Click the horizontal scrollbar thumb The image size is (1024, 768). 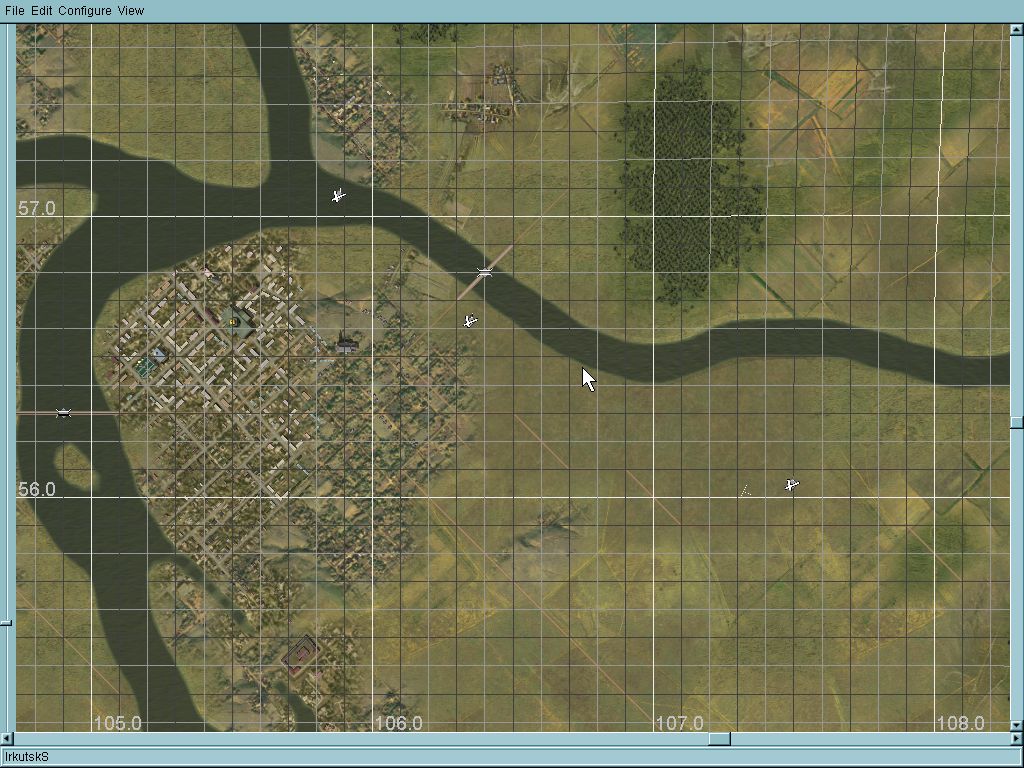[720, 739]
